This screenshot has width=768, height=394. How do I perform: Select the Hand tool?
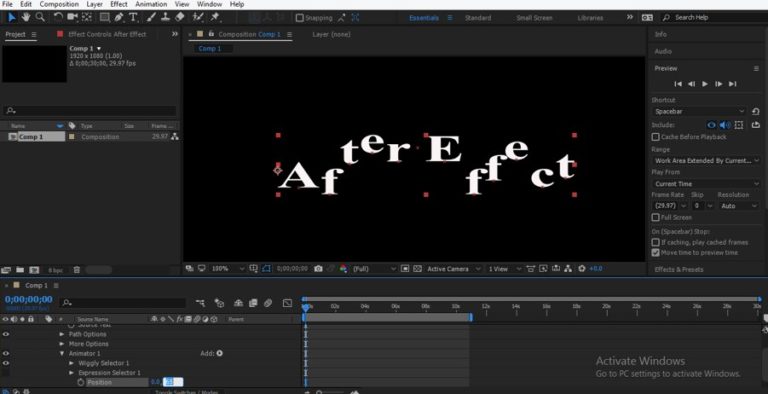25,17
